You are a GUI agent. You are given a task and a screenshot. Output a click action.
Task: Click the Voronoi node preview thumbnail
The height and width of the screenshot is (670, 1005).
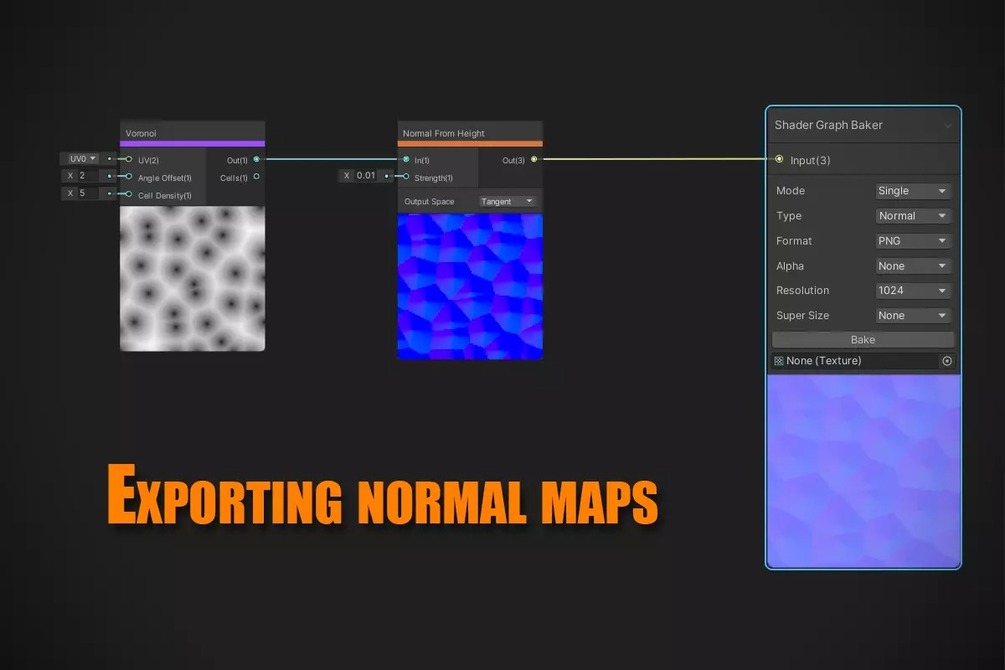click(192, 278)
